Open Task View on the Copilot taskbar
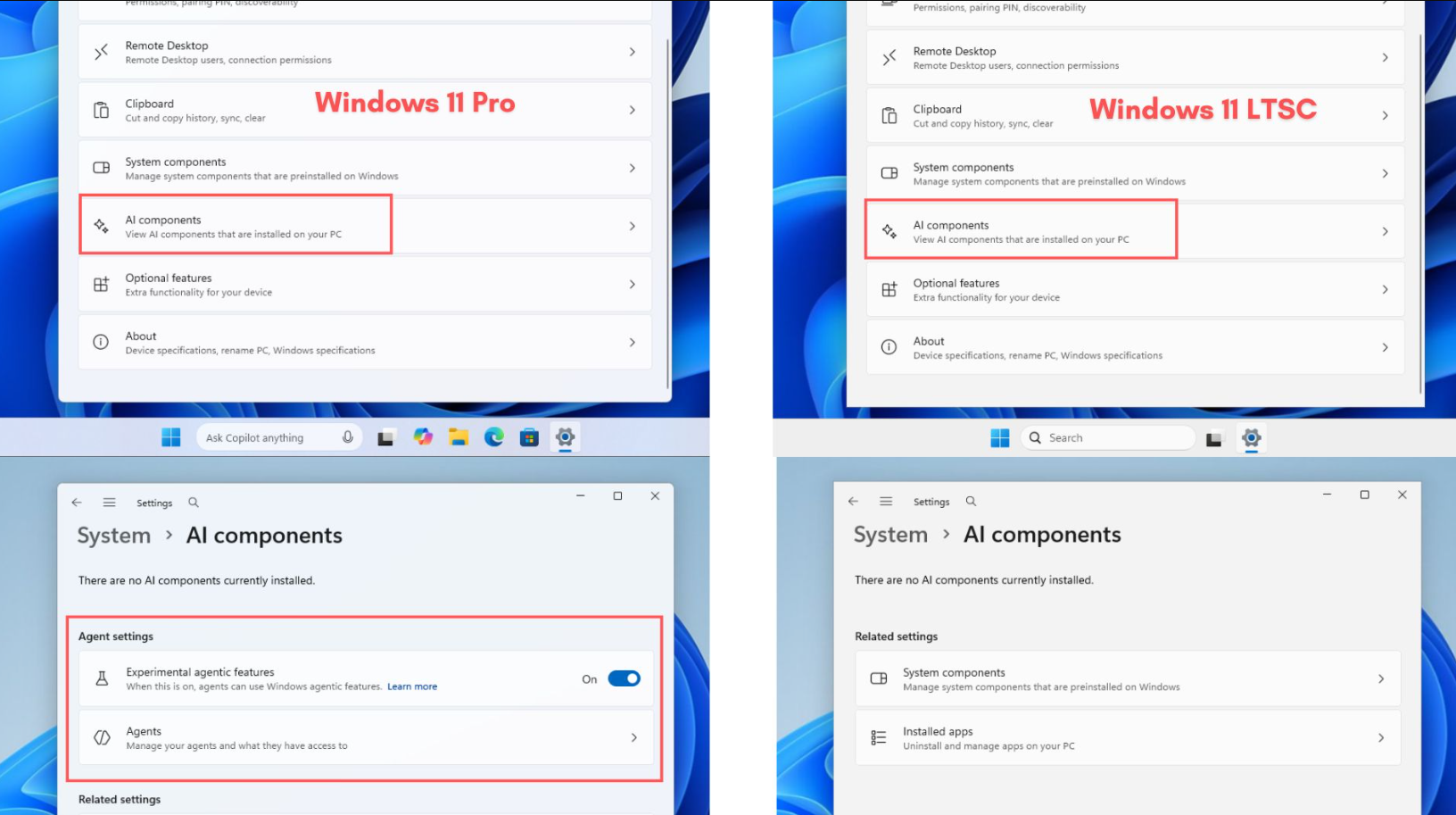This screenshot has width=1456, height=815. click(x=385, y=438)
